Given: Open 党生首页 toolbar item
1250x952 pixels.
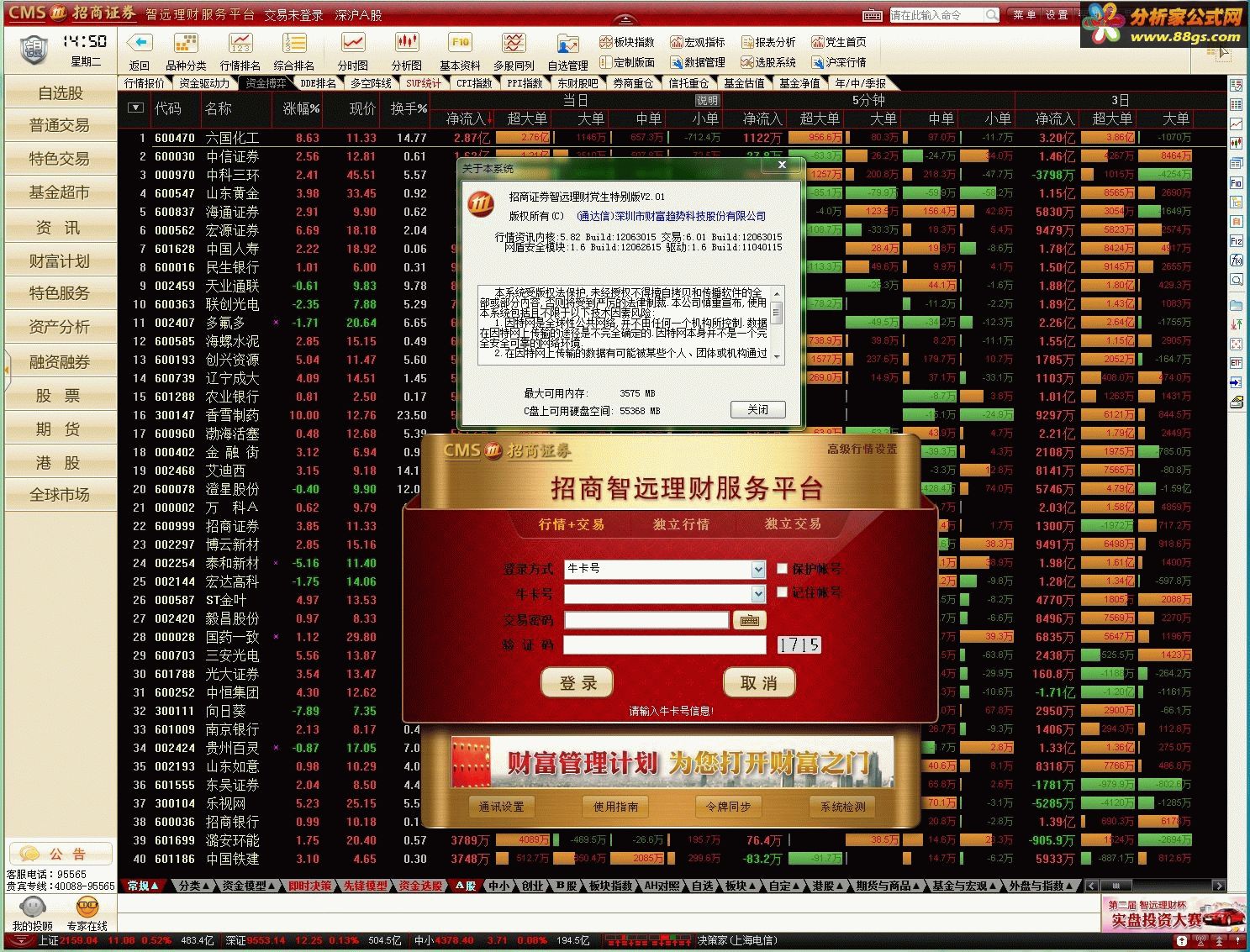Looking at the screenshot, I should [839, 42].
